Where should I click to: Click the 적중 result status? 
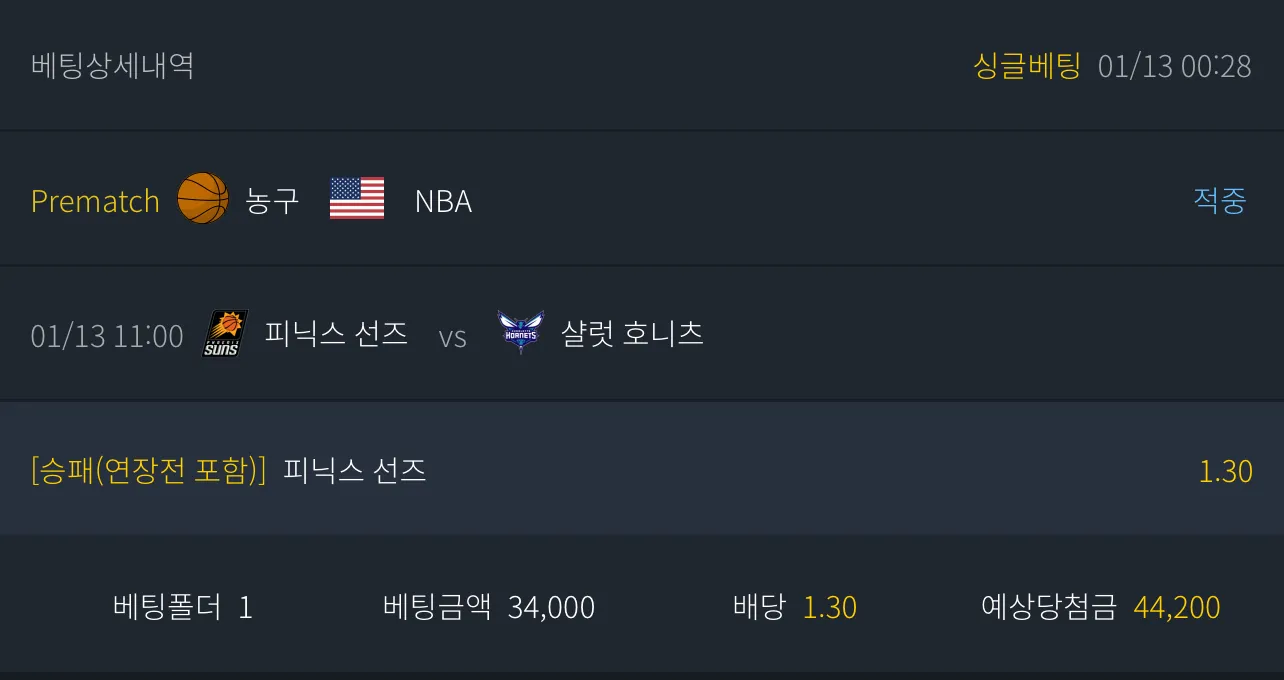[x=1220, y=200]
